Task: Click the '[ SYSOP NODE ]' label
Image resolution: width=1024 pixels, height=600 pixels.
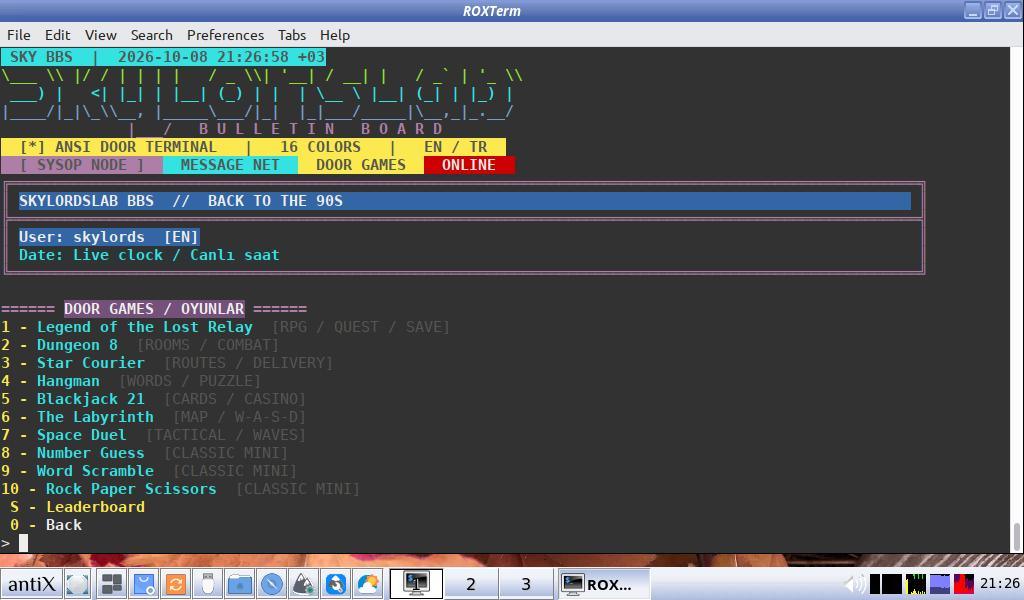Action: click(x=82, y=165)
